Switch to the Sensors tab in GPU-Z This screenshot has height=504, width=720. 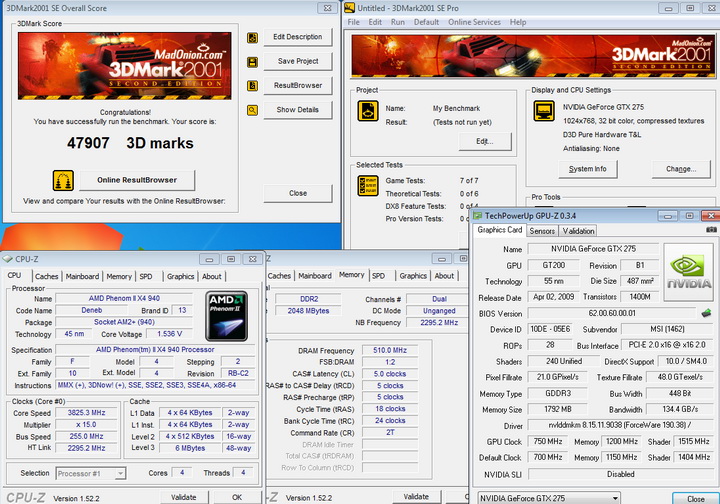pos(542,231)
